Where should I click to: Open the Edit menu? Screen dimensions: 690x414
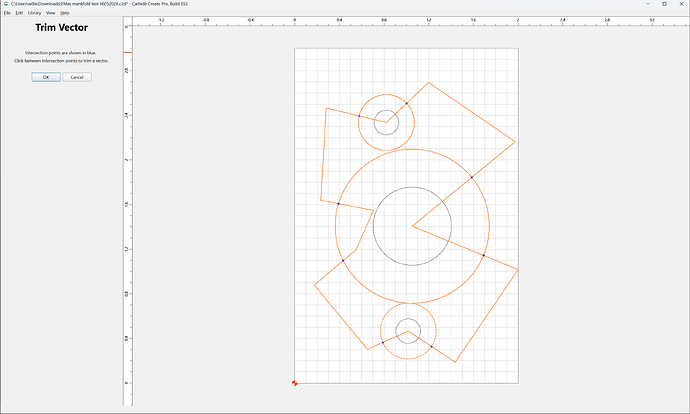(x=19, y=13)
